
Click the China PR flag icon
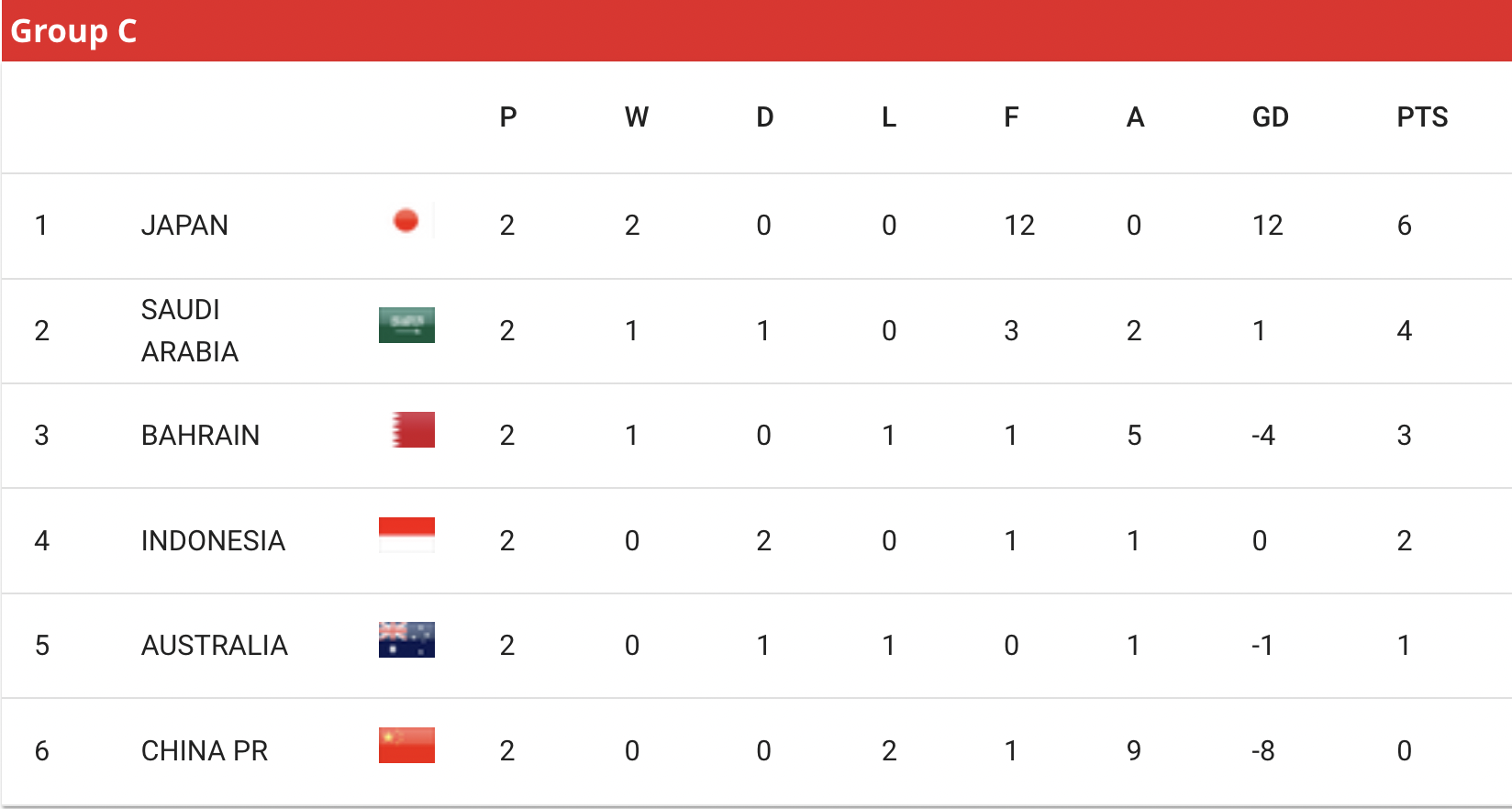(x=406, y=746)
